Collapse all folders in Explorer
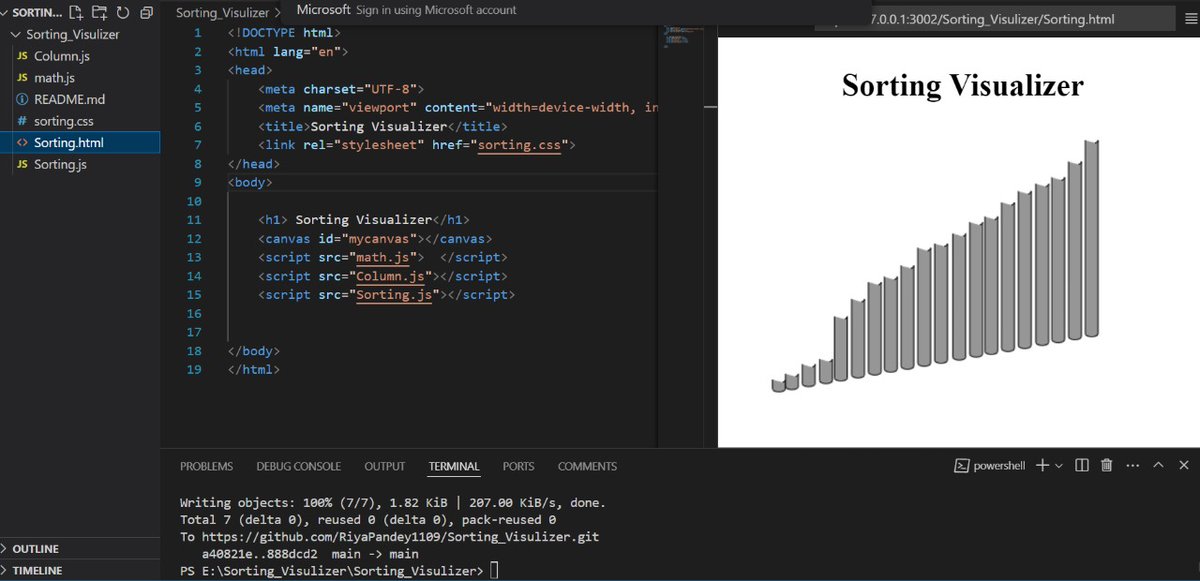Viewport: 1200px width, 581px height. [146, 13]
